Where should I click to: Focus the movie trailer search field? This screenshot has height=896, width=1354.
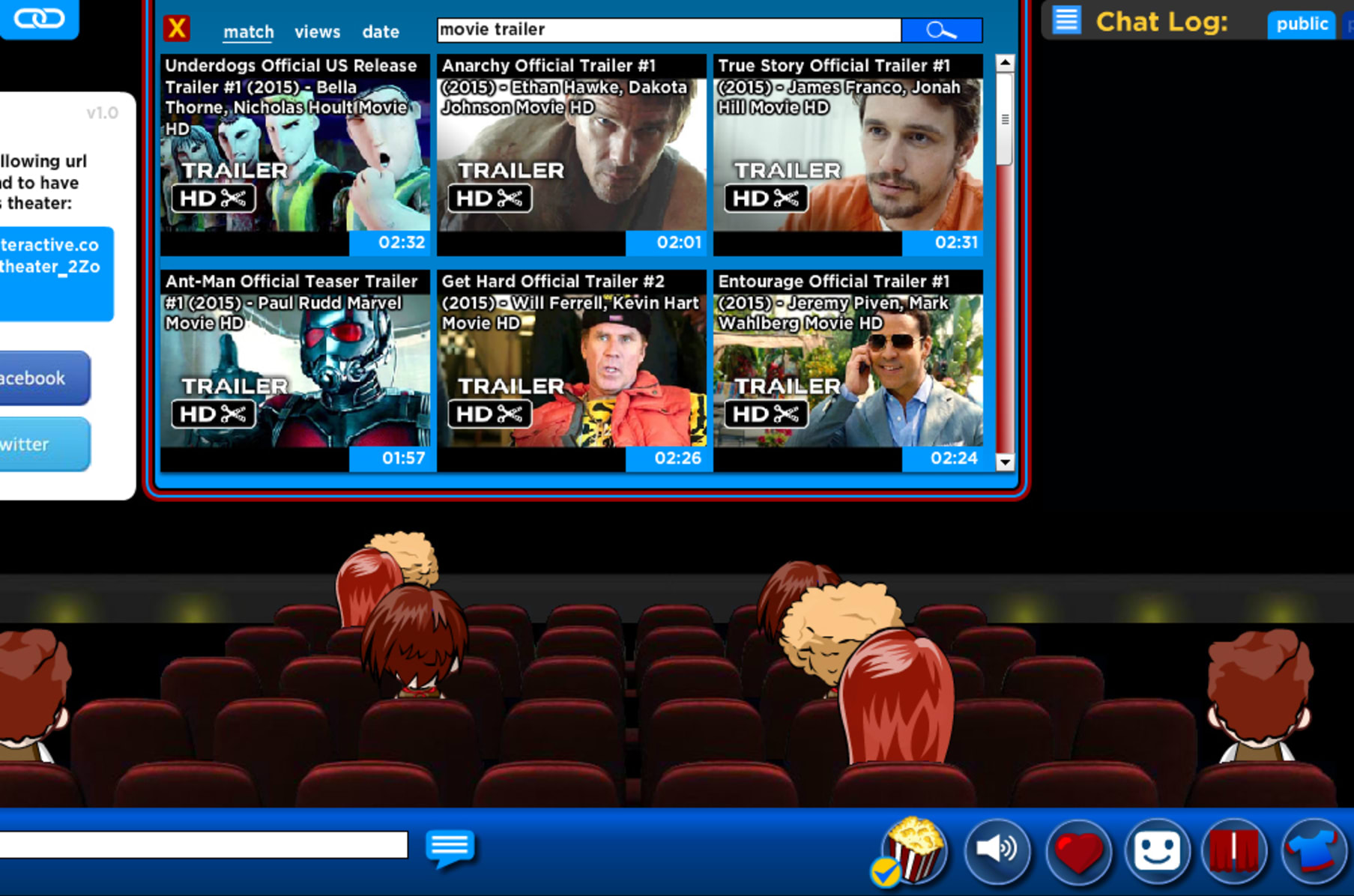[669, 29]
